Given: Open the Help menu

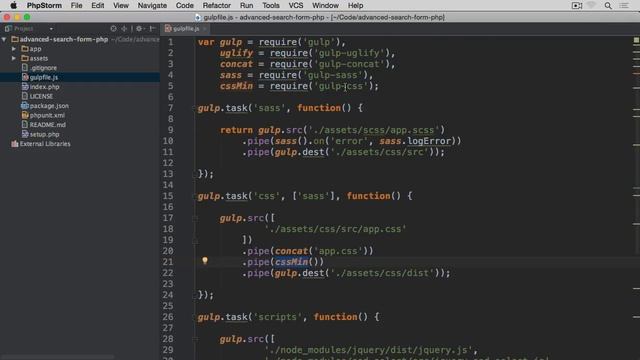Looking at the screenshot, I should [355, 5].
